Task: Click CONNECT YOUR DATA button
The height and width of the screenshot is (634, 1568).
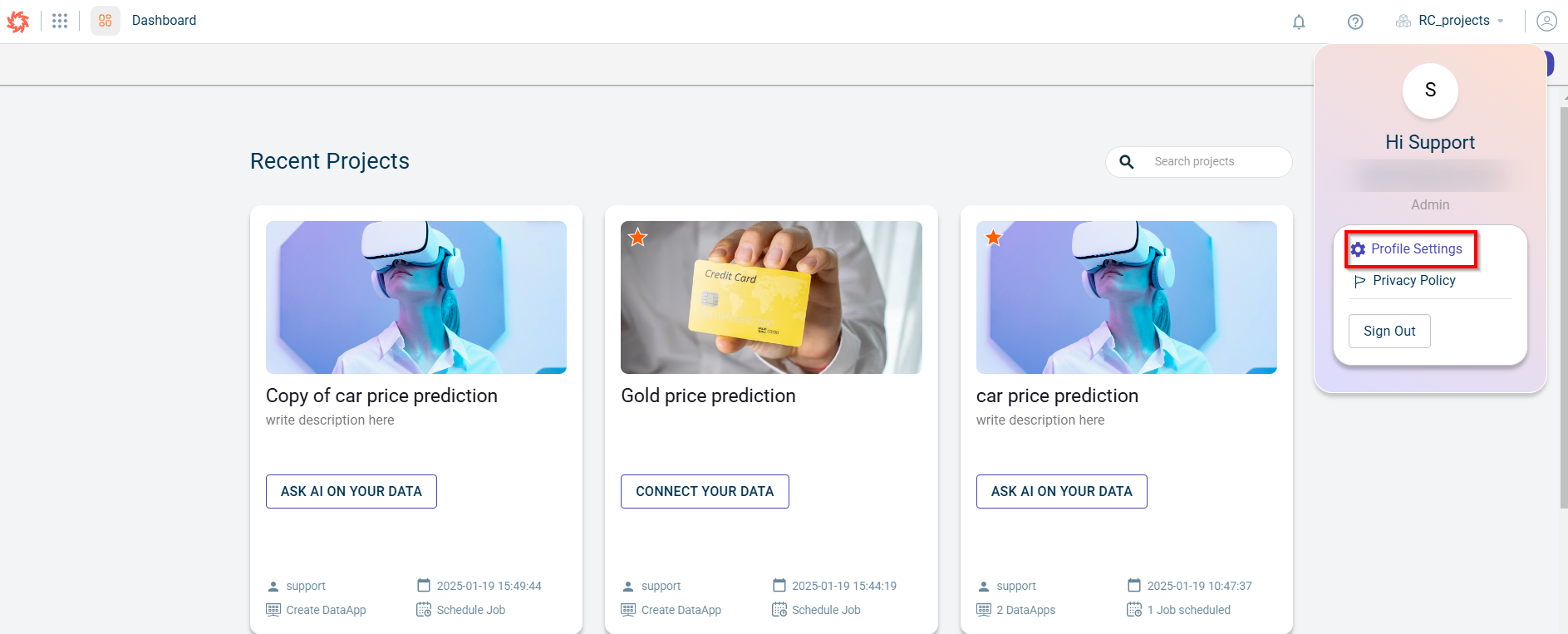Action: (705, 492)
